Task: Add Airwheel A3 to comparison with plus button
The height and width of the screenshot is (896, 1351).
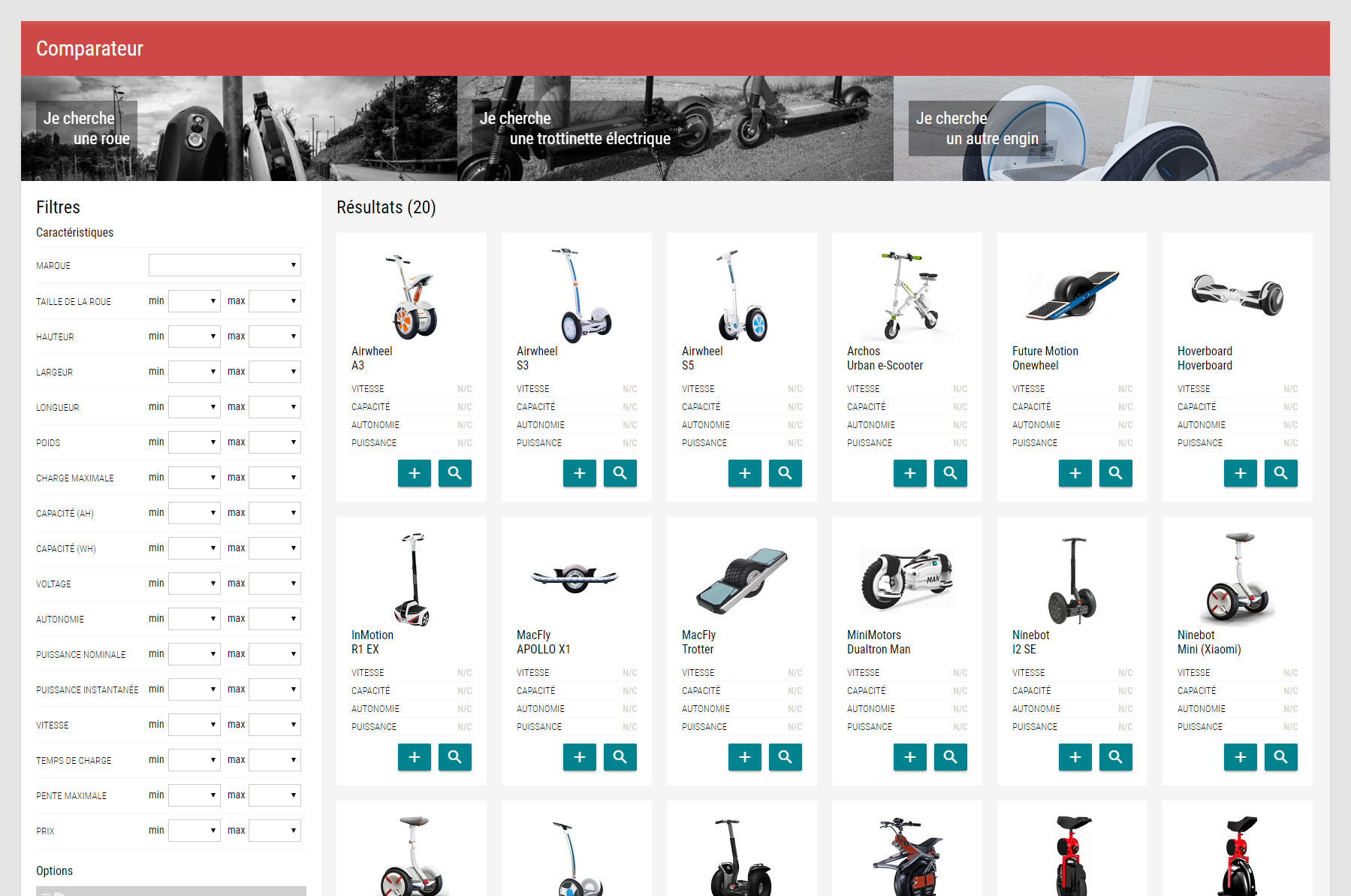Action: (x=415, y=473)
